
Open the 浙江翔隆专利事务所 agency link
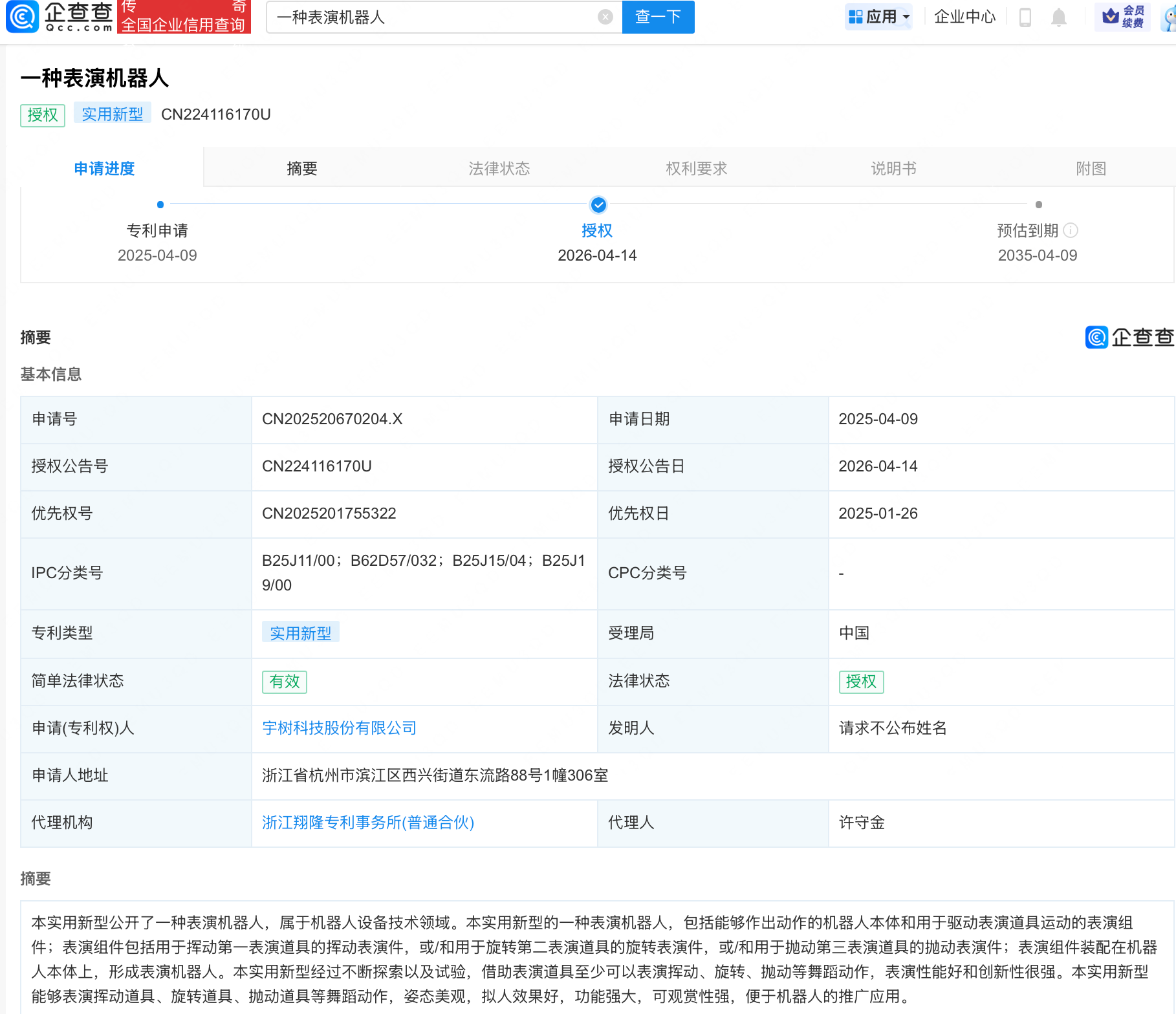pos(367,823)
